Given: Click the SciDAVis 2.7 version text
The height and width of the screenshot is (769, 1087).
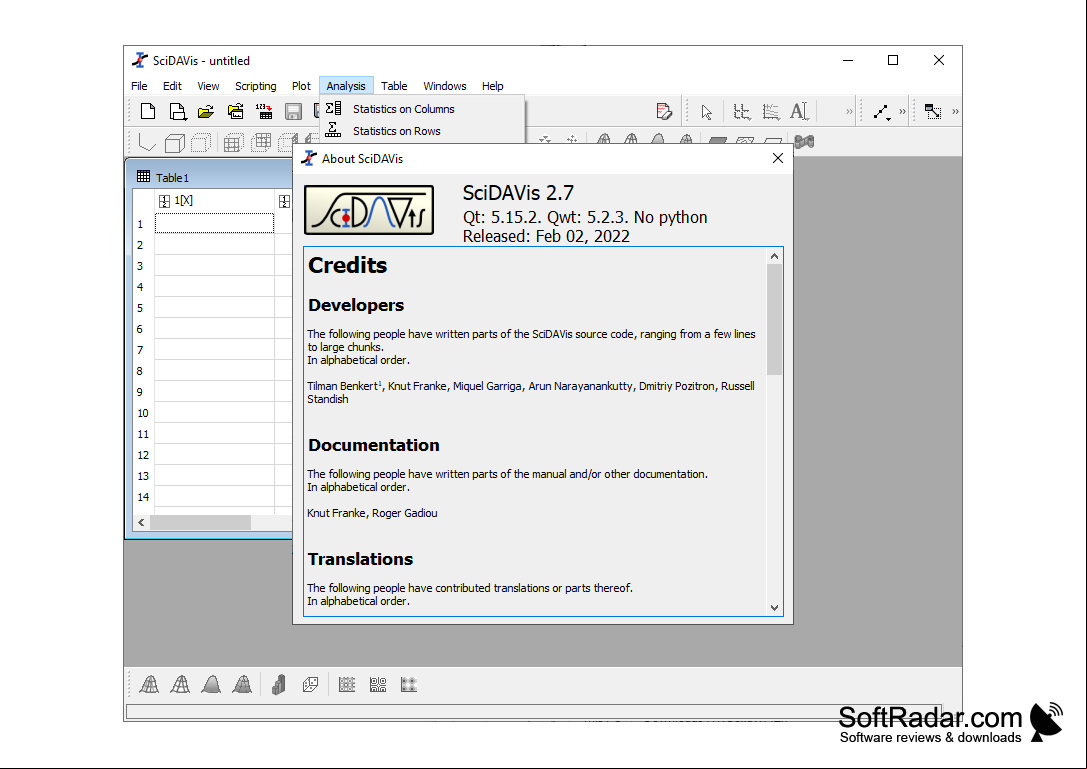Looking at the screenshot, I should (x=518, y=193).
